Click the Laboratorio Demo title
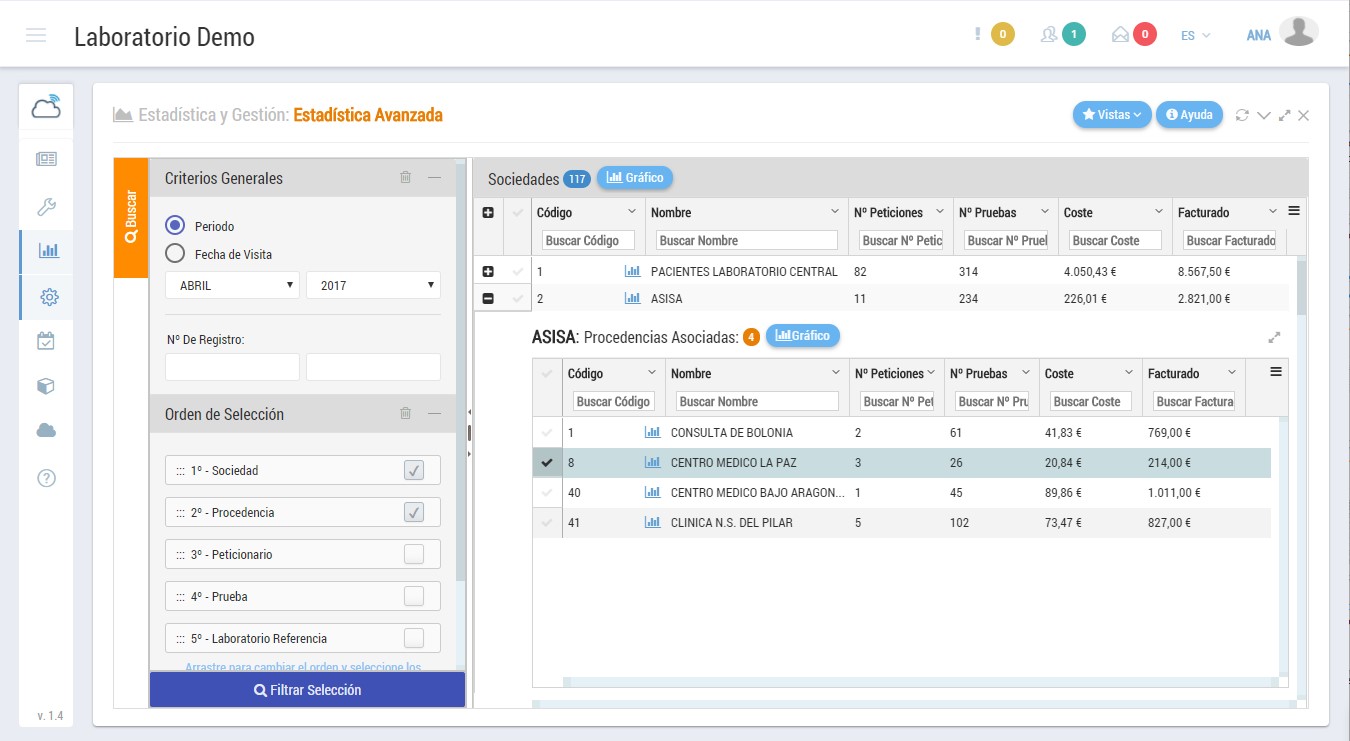Screen dimensions: 1350x741 [164, 37]
